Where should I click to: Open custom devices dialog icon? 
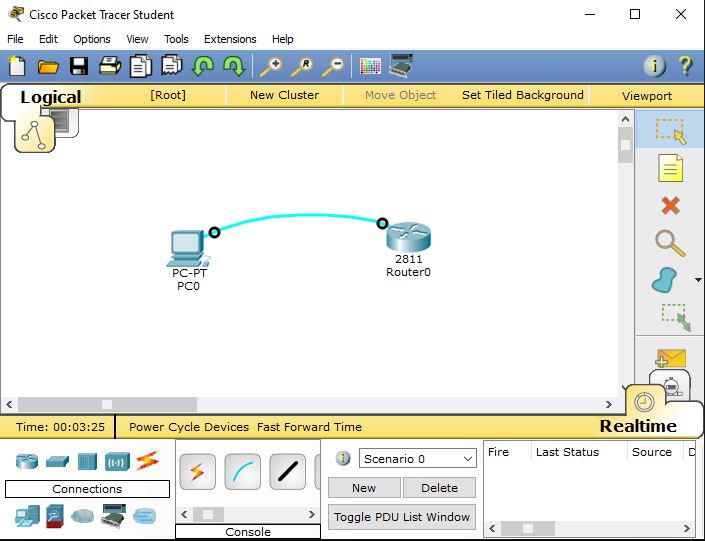tap(401, 66)
